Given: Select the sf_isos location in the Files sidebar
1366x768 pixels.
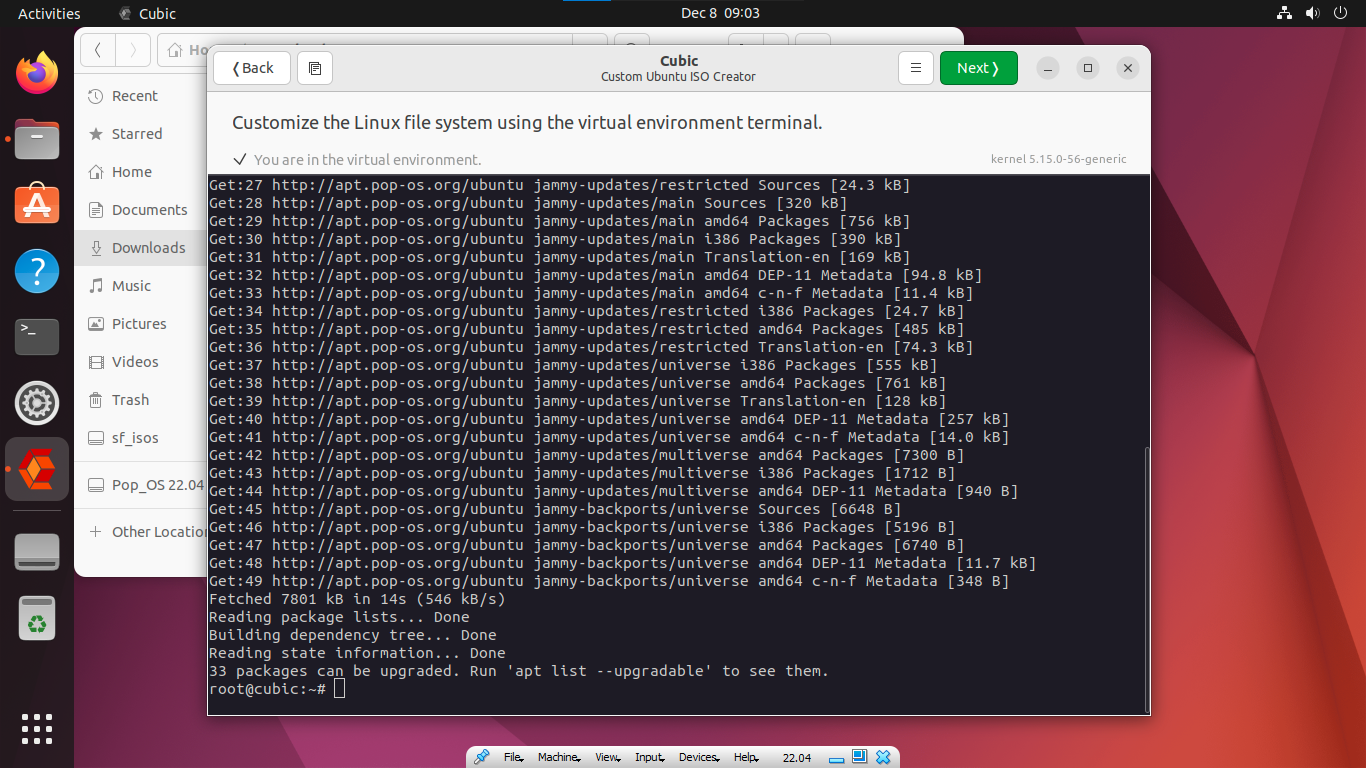Looking at the screenshot, I should pyautogui.click(x=135, y=438).
